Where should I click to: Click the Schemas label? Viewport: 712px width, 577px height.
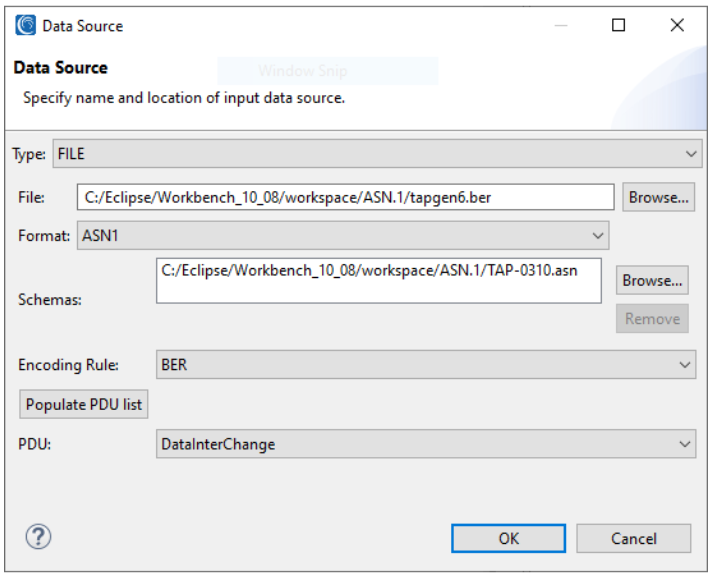tap(49, 299)
